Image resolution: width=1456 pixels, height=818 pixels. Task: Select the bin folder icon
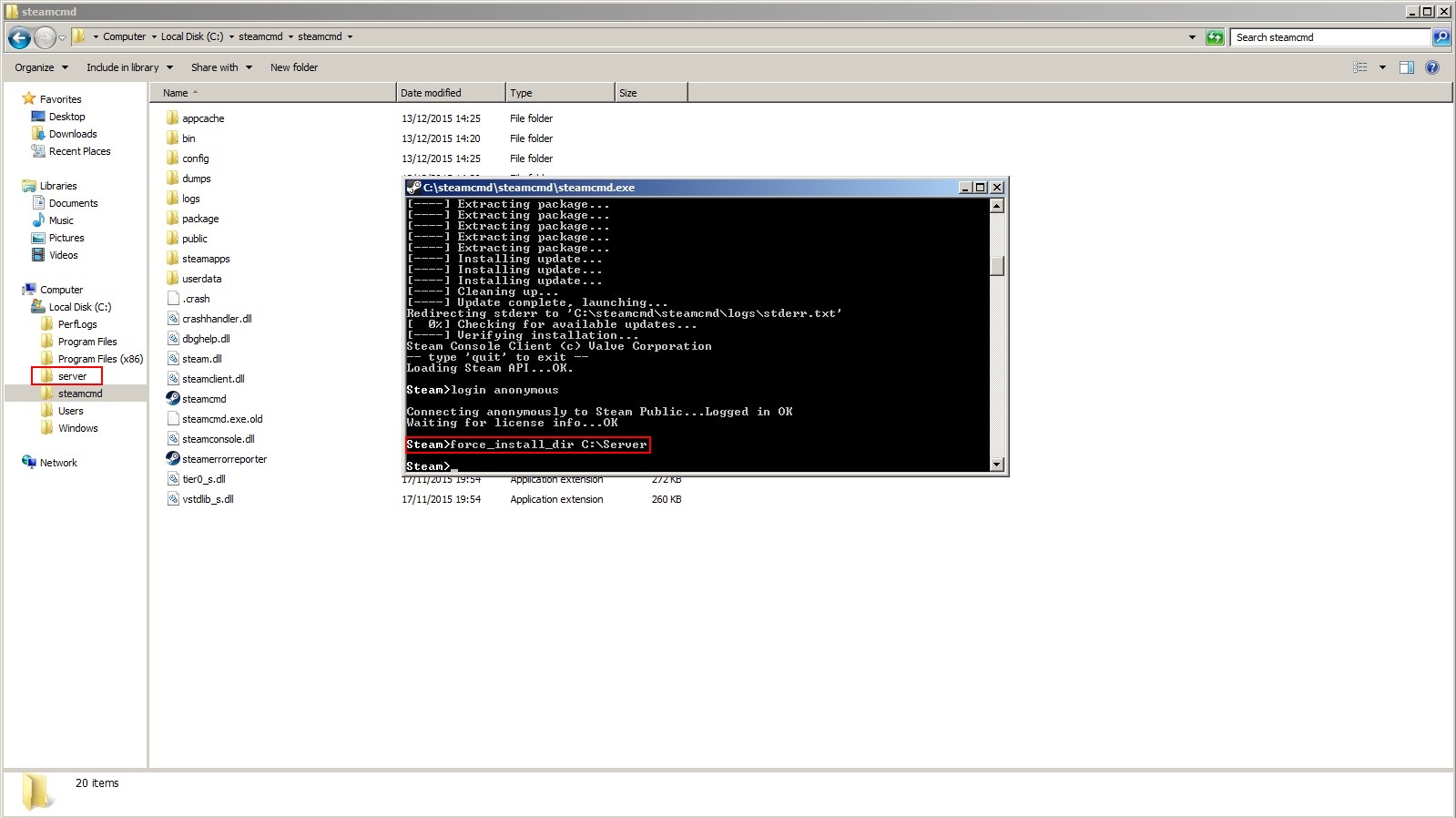click(x=173, y=138)
